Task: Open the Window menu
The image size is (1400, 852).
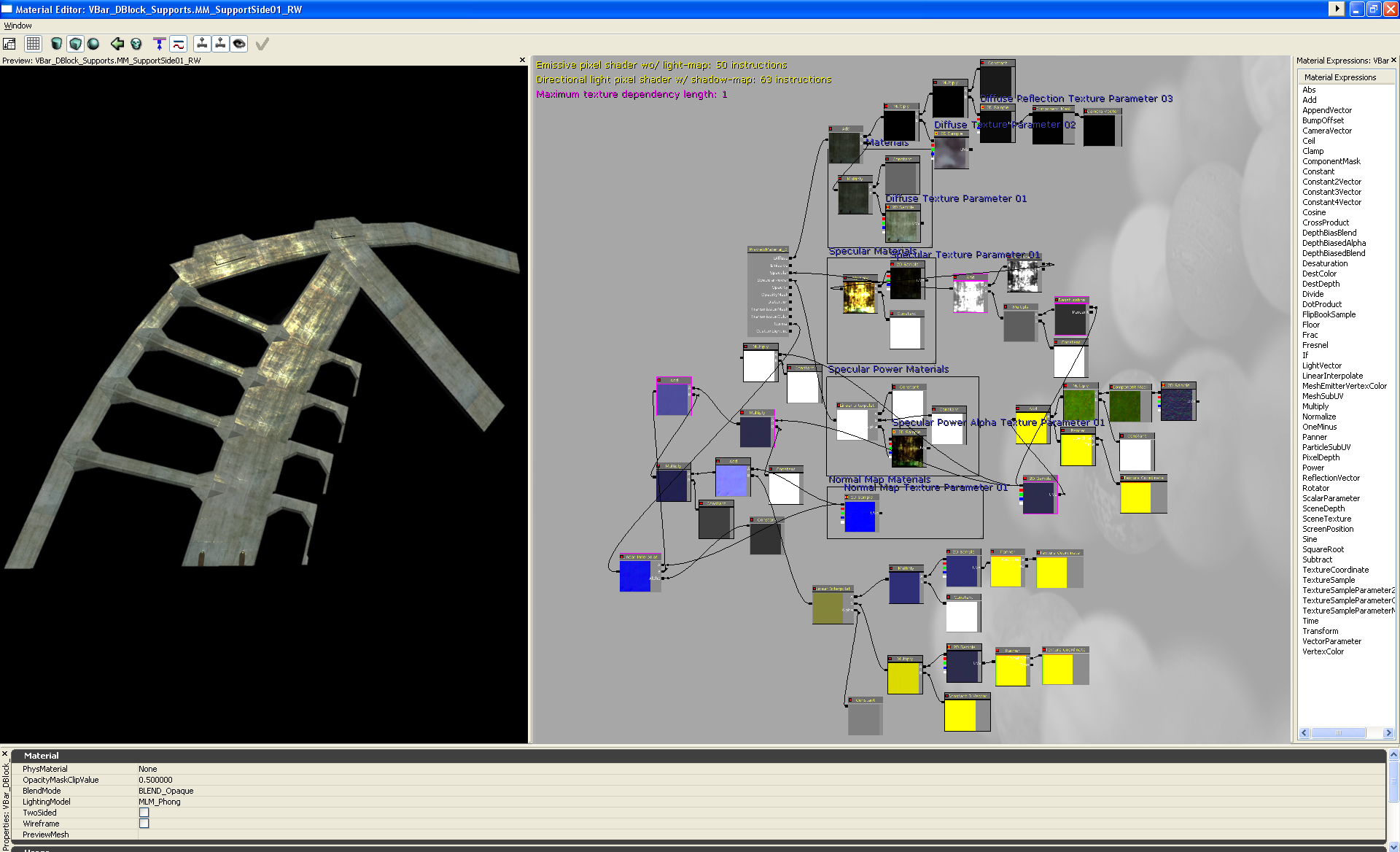Action: tap(17, 26)
